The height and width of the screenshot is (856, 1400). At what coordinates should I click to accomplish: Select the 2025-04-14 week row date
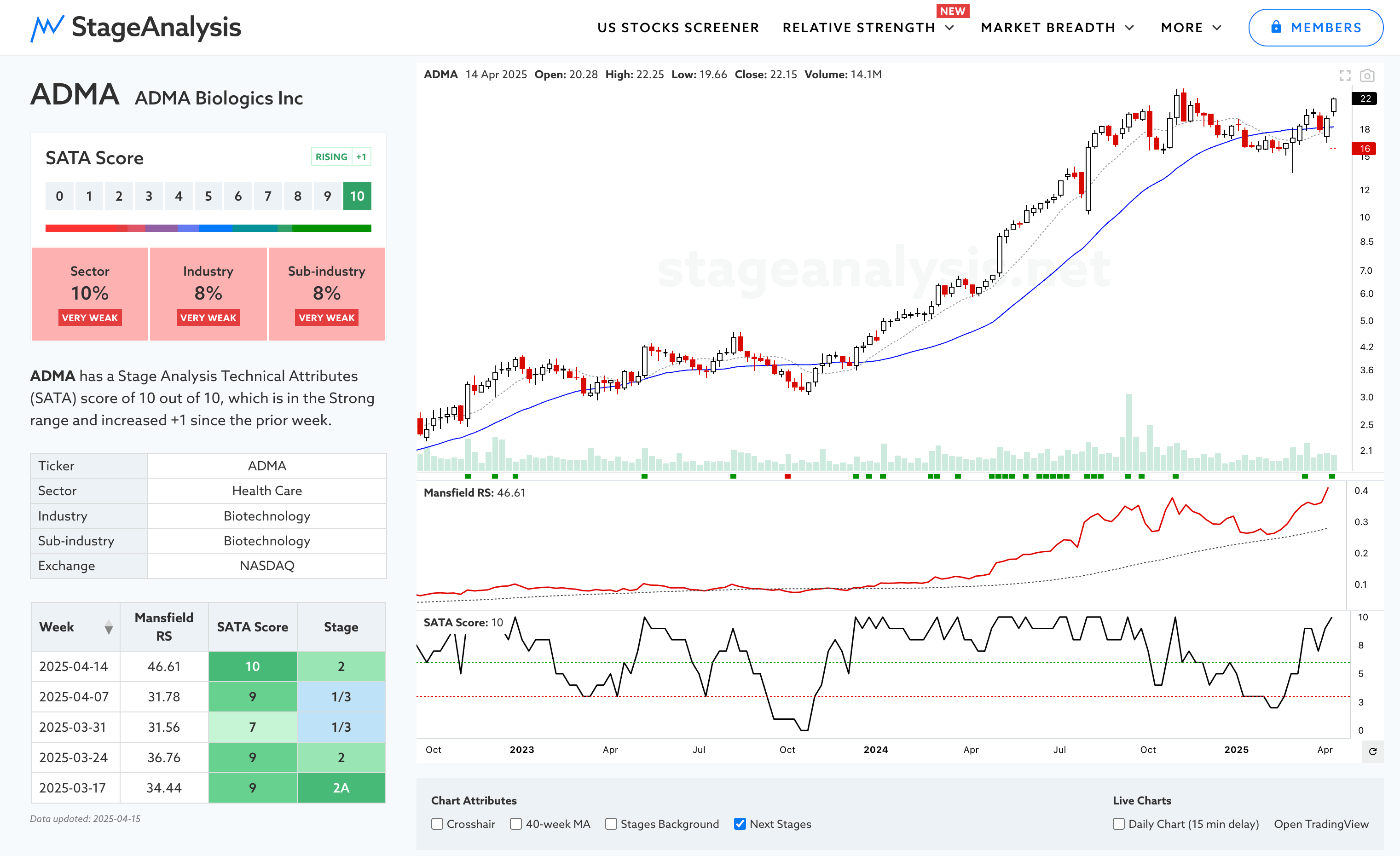[73, 666]
